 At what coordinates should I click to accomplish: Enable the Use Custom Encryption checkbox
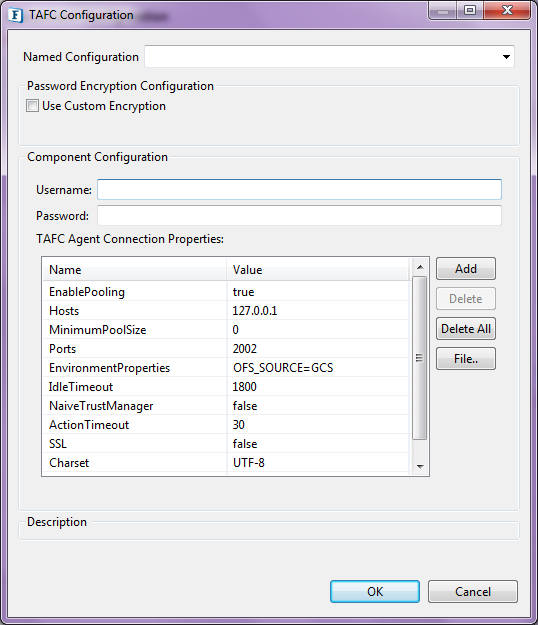point(32,106)
